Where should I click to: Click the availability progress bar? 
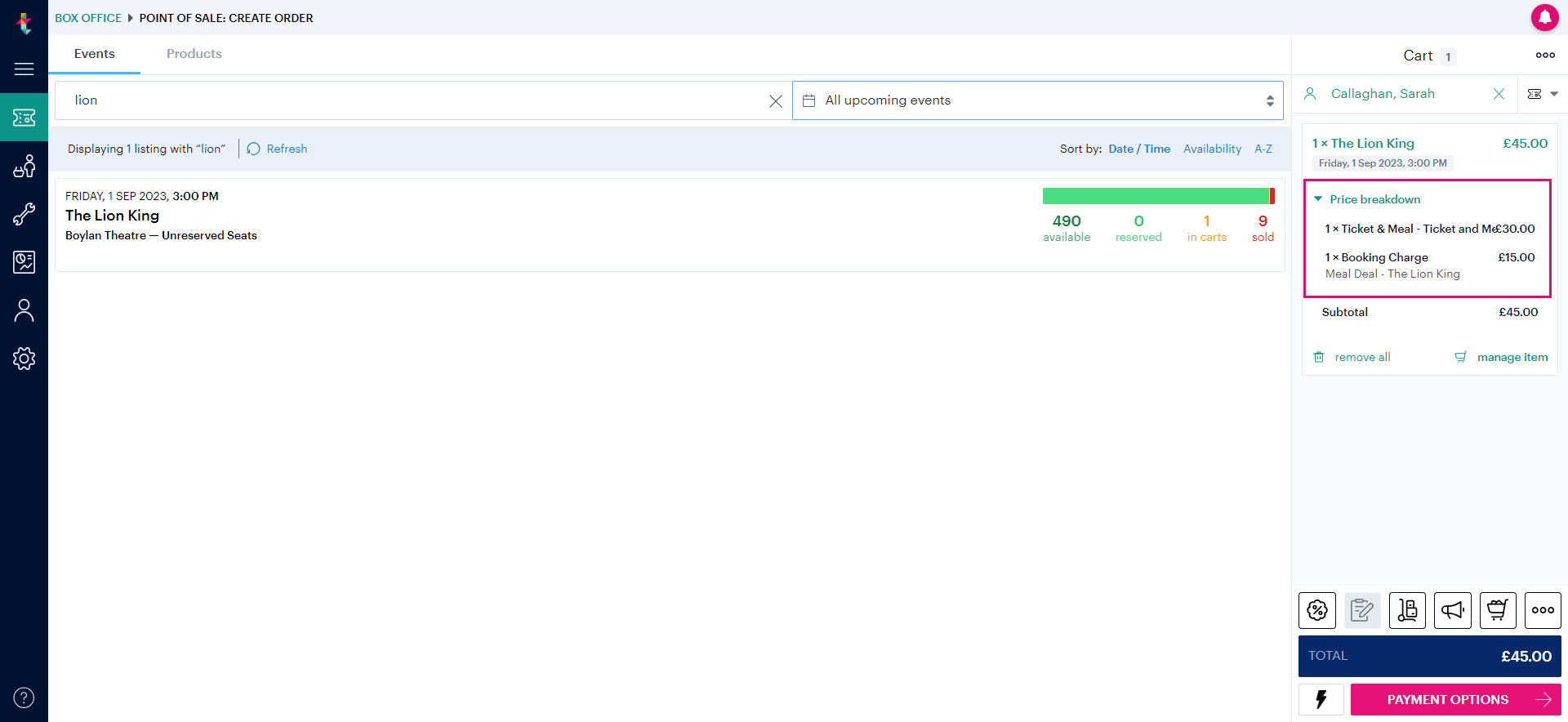(x=1158, y=196)
